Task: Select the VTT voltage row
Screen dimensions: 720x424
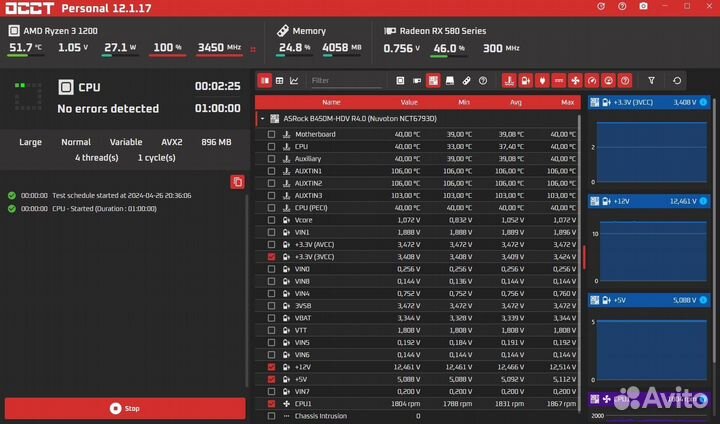Action: [x=417, y=330]
